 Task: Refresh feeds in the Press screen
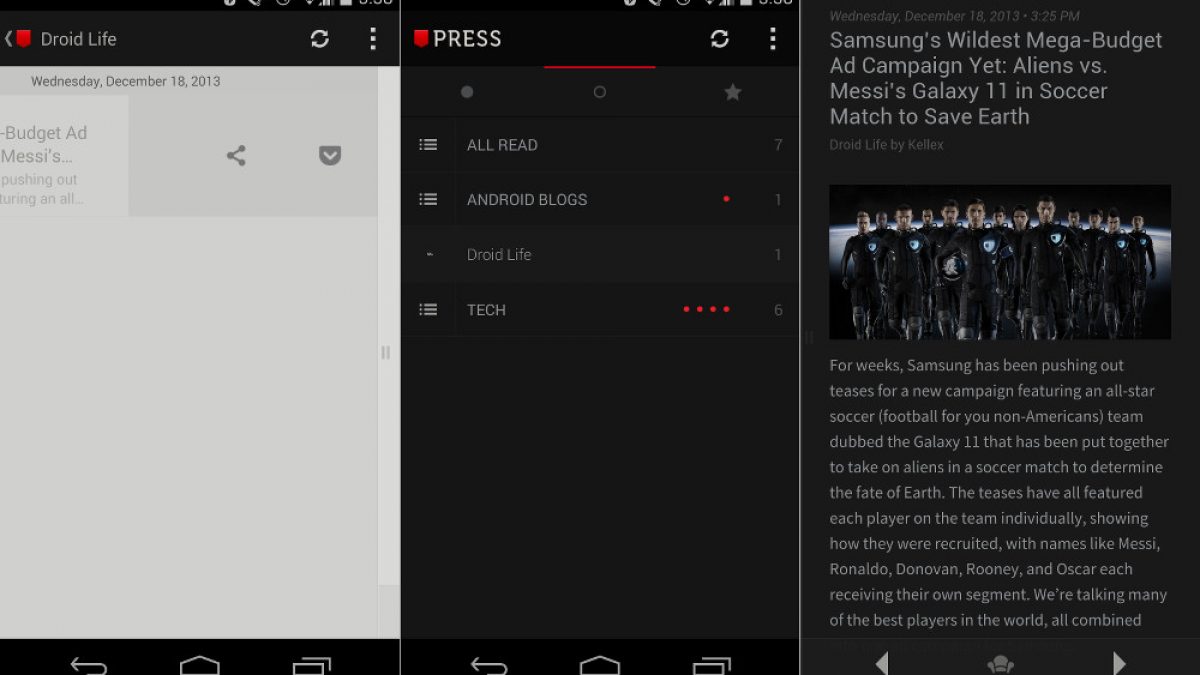[719, 39]
